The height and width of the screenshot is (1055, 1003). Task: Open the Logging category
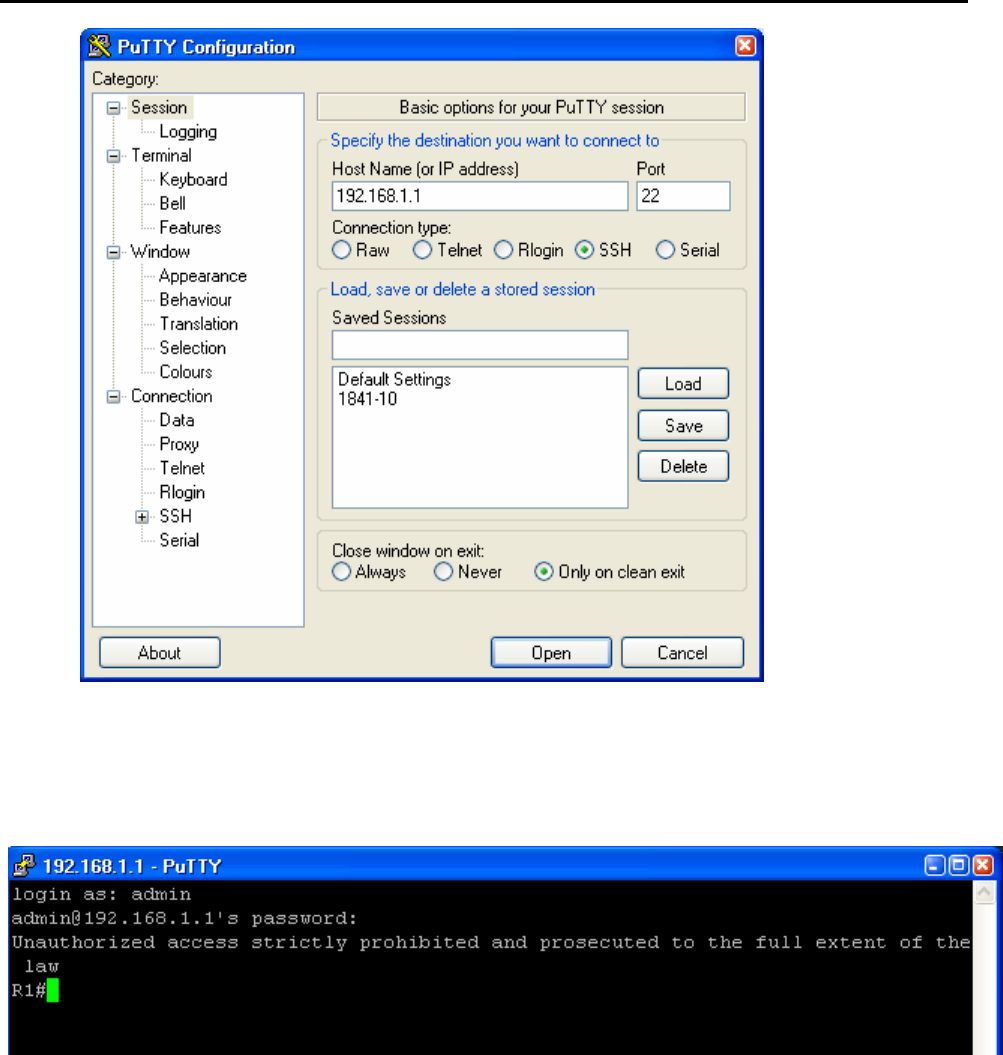[x=188, y=132]
